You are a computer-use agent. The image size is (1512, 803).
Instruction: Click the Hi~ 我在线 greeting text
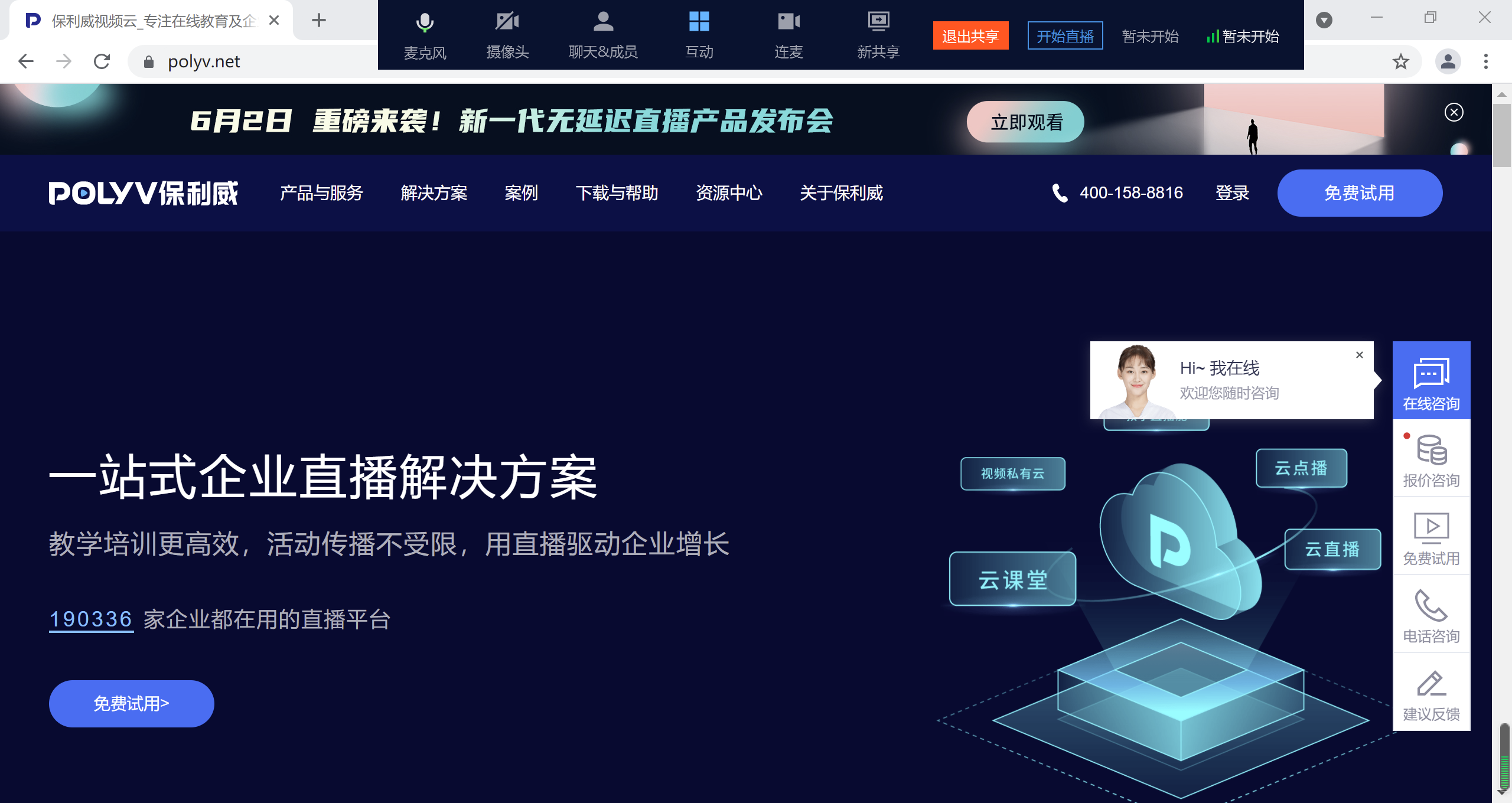tap(1220, 368)
